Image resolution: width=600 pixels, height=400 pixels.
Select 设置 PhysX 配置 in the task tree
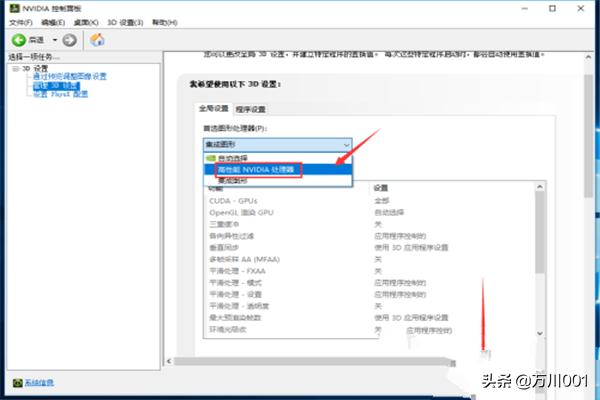tap(60, 94)
